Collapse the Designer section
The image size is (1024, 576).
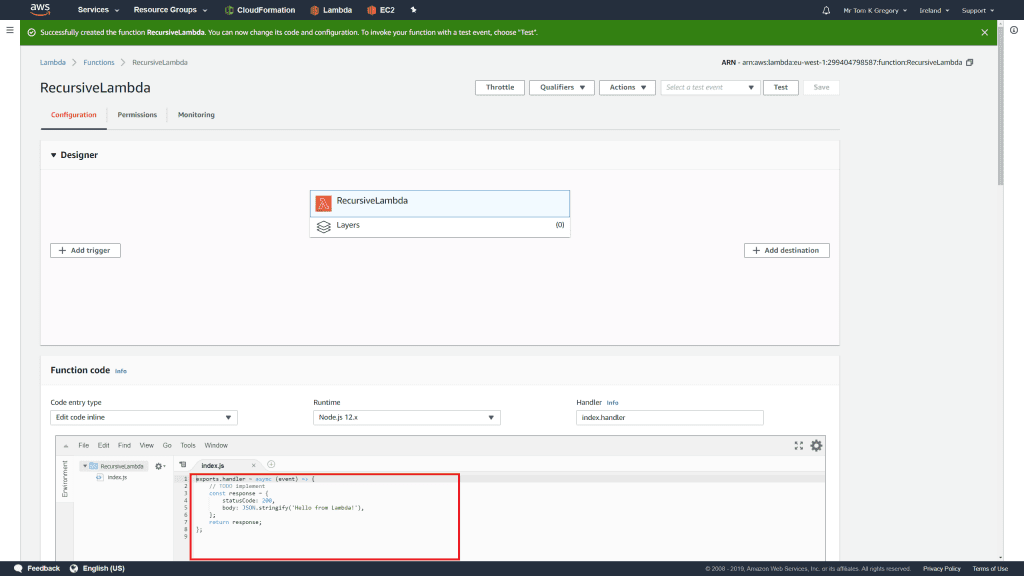(54, 155)
